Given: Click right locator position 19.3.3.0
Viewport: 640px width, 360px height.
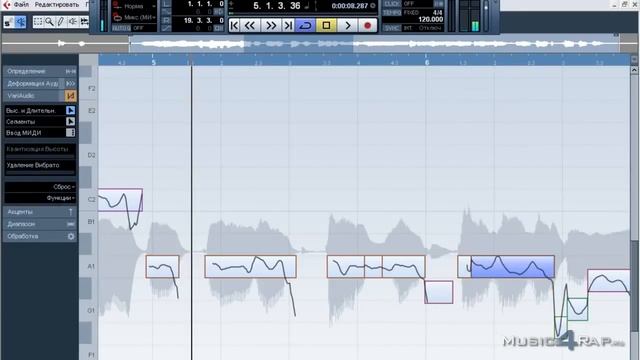Looking at the screenshot, I should coord(203,20).
